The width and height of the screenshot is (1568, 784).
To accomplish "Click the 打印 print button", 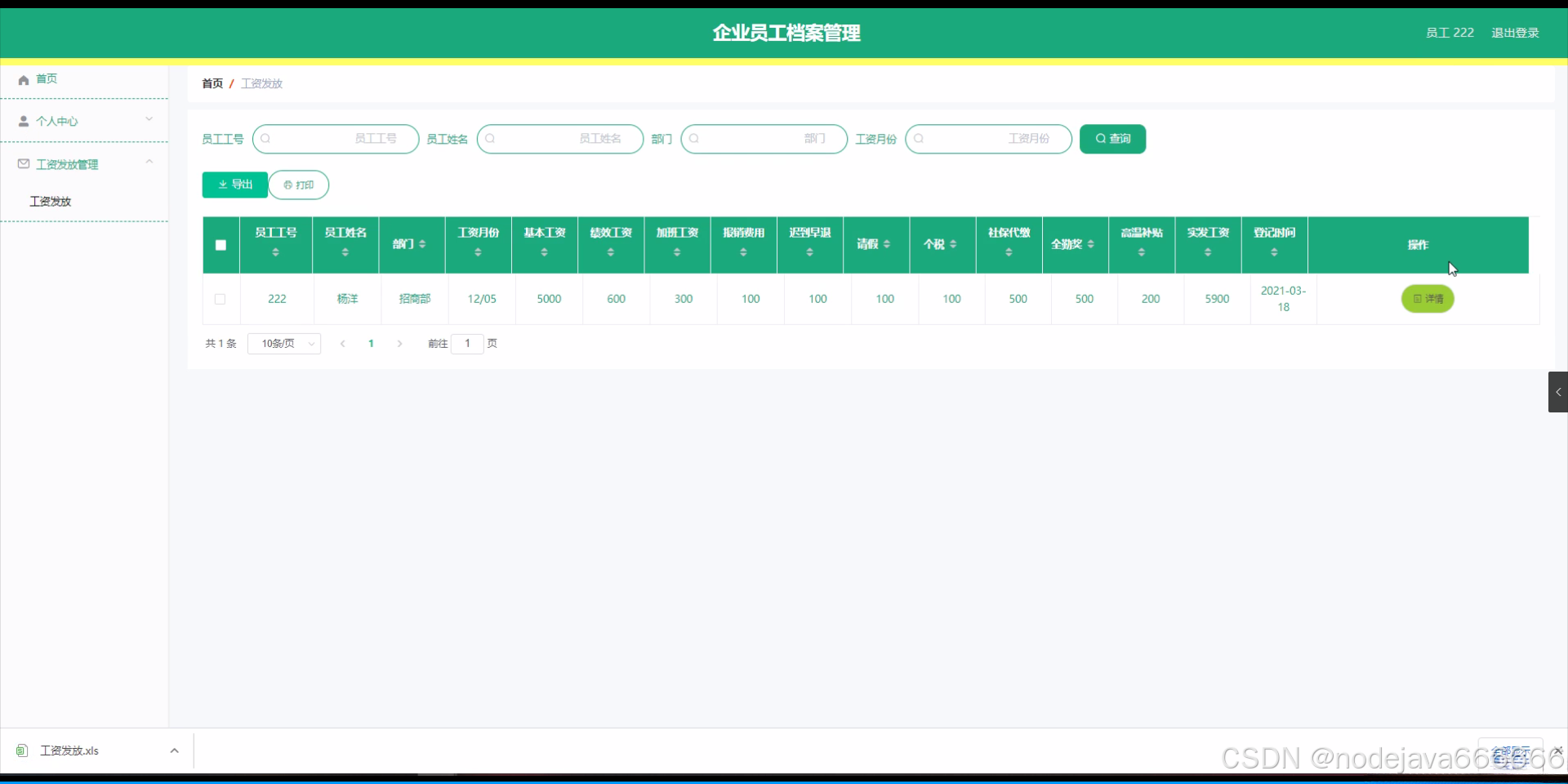I will pos(299,185).
